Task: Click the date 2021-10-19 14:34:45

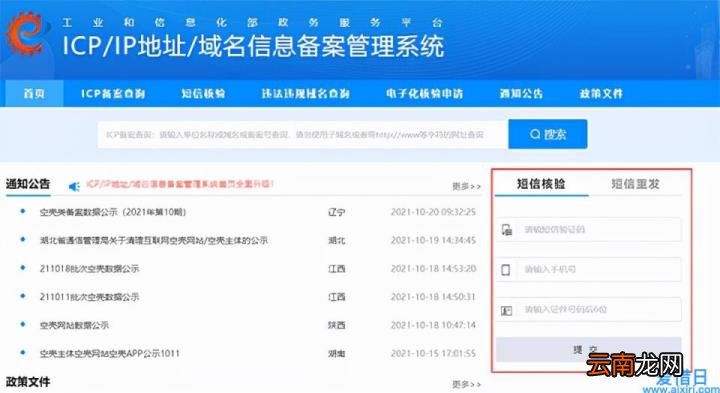Action: point(433,241)
